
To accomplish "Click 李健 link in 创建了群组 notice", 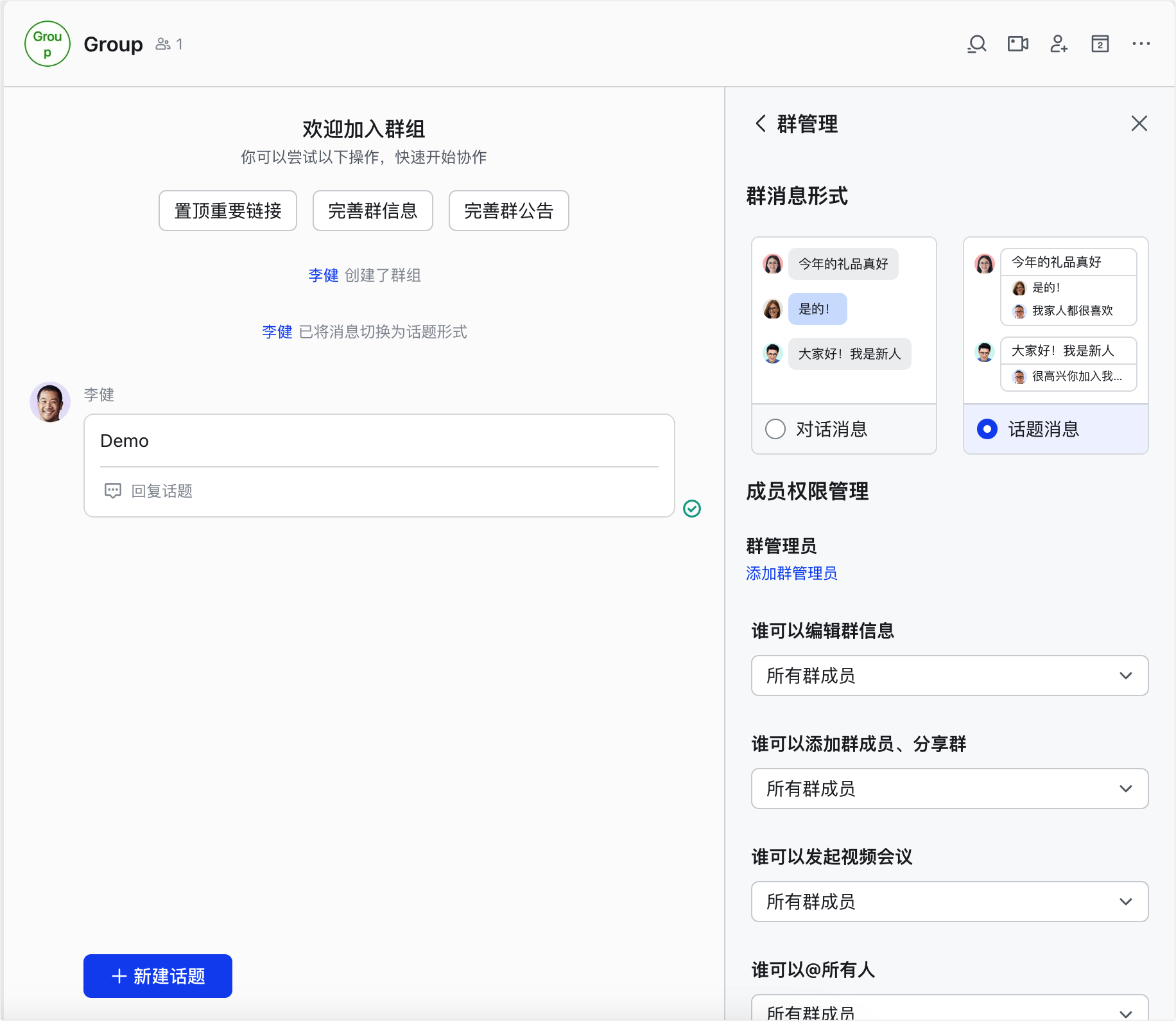I will pos(324,275).
